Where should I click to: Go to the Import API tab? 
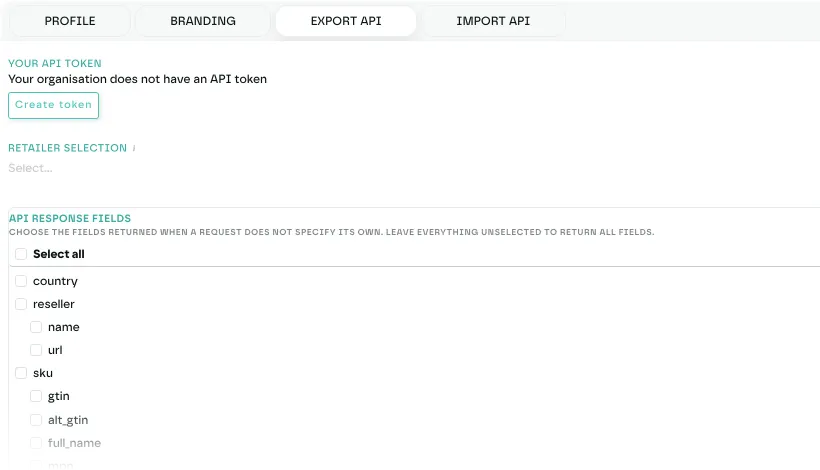click(x=493, y=21)
